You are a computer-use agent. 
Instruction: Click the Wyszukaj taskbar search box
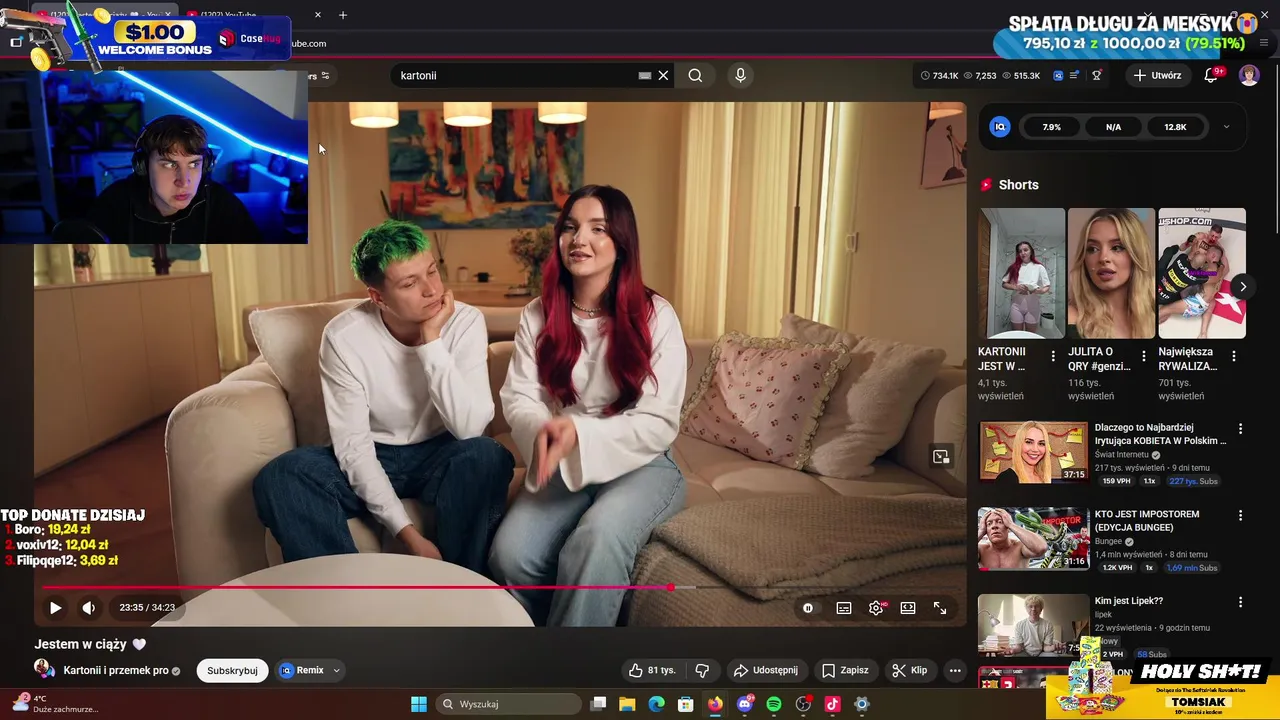click(507, 704)
